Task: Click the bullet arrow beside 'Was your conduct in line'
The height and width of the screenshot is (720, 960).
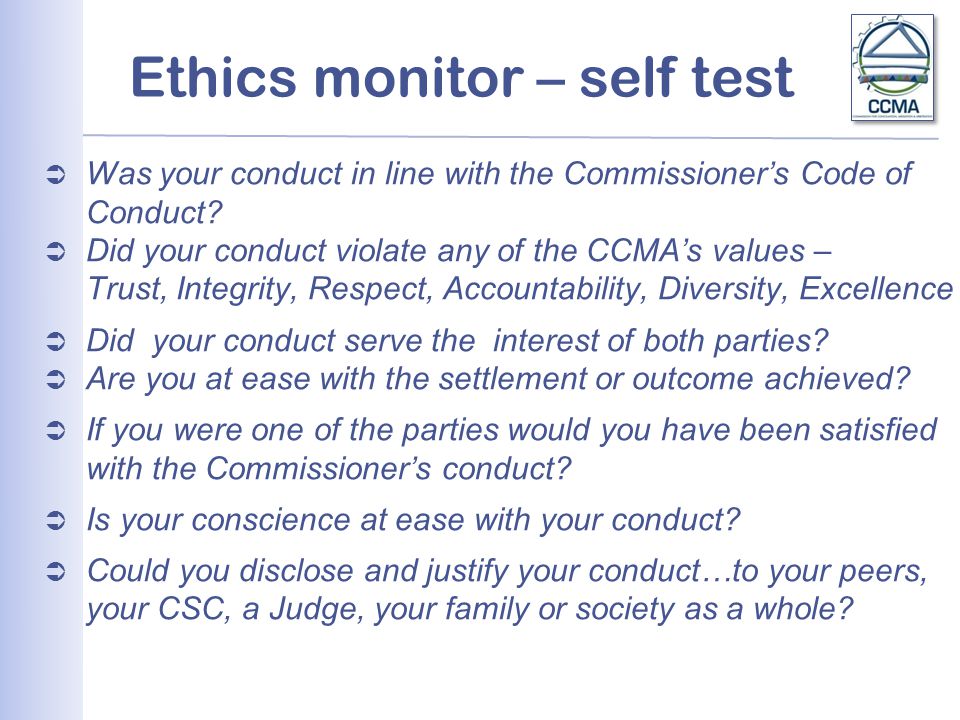Action: click(56, 176)
